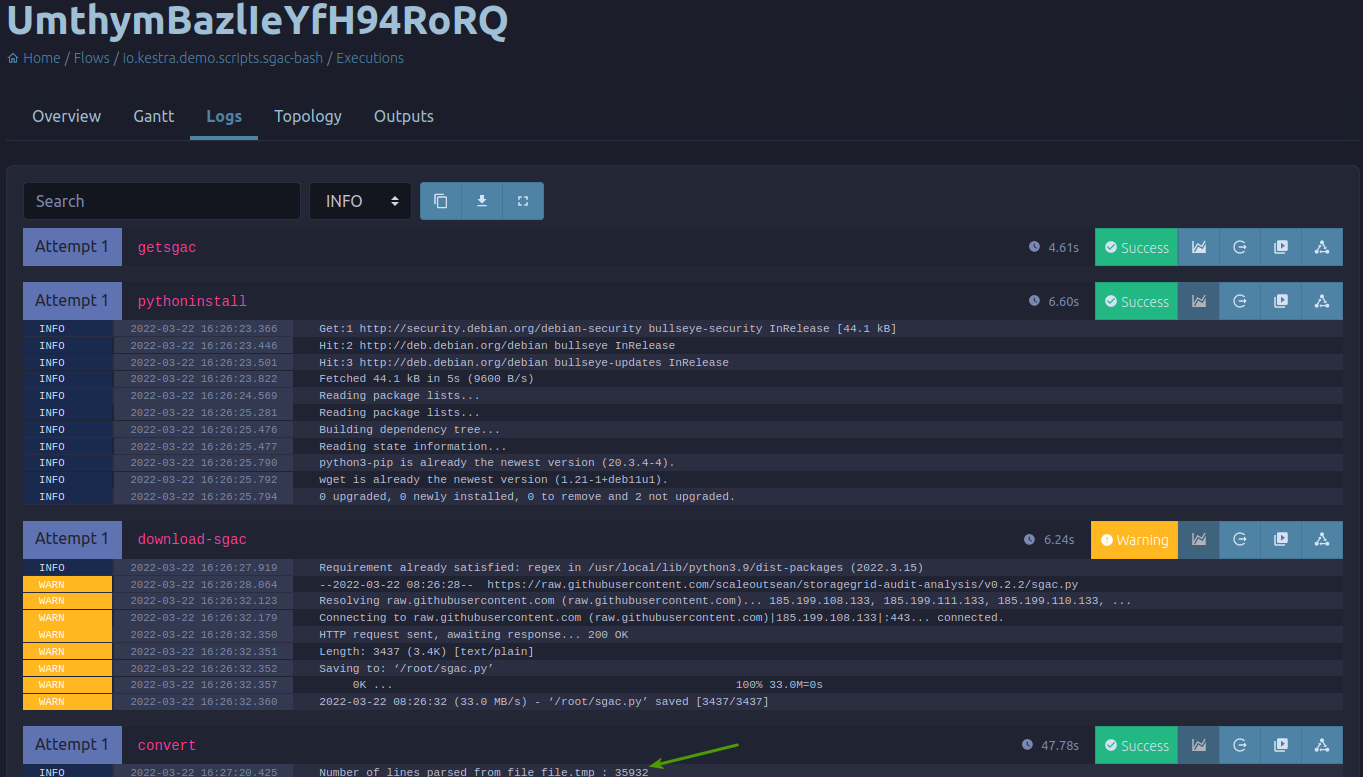1363x777 pixels.
Task: Download logs with the download icon
Action: (x=482, y=201)
